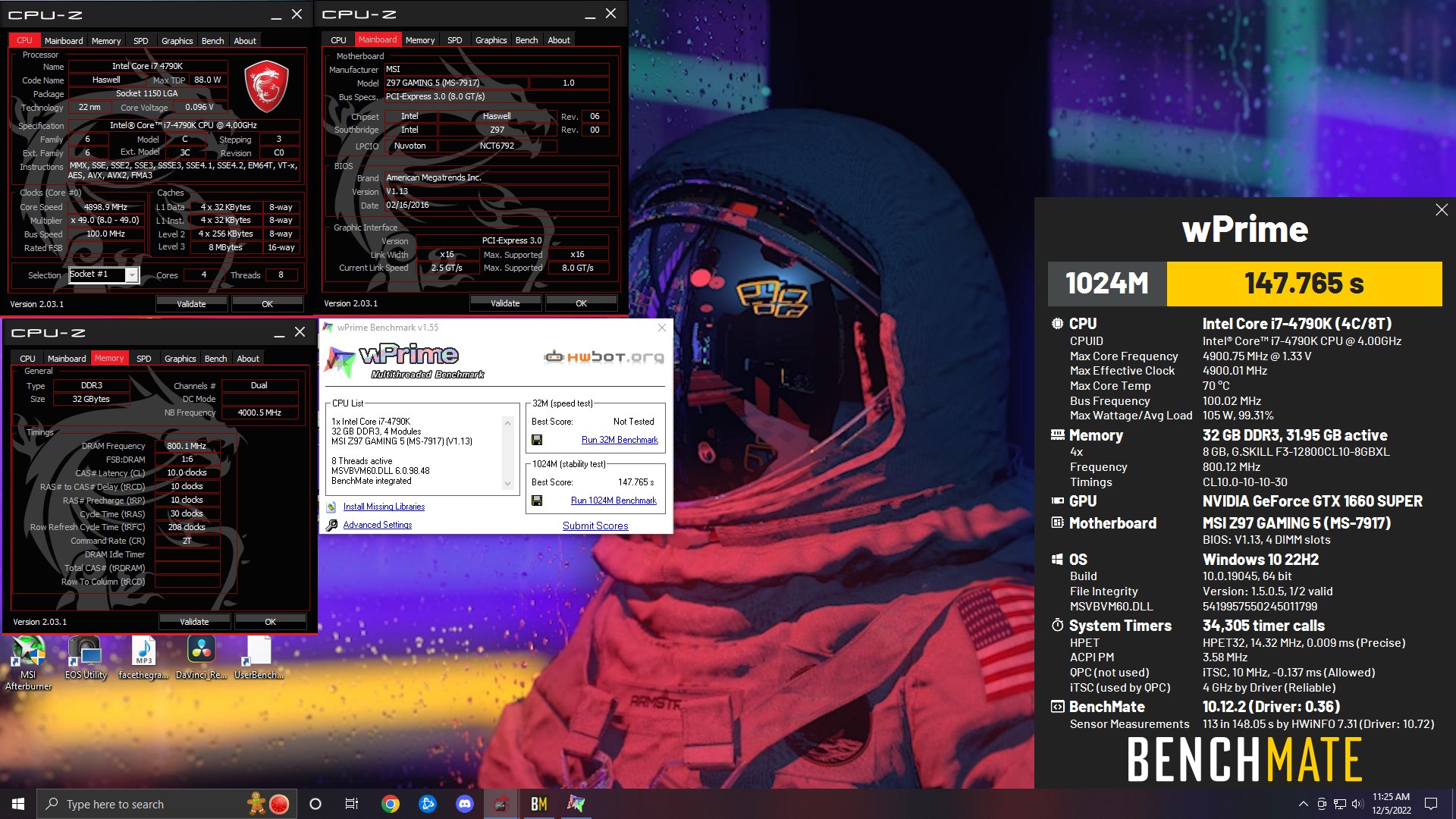
Task: Click OK in CPU-Z Mainboard window
Action: [581, 303]
